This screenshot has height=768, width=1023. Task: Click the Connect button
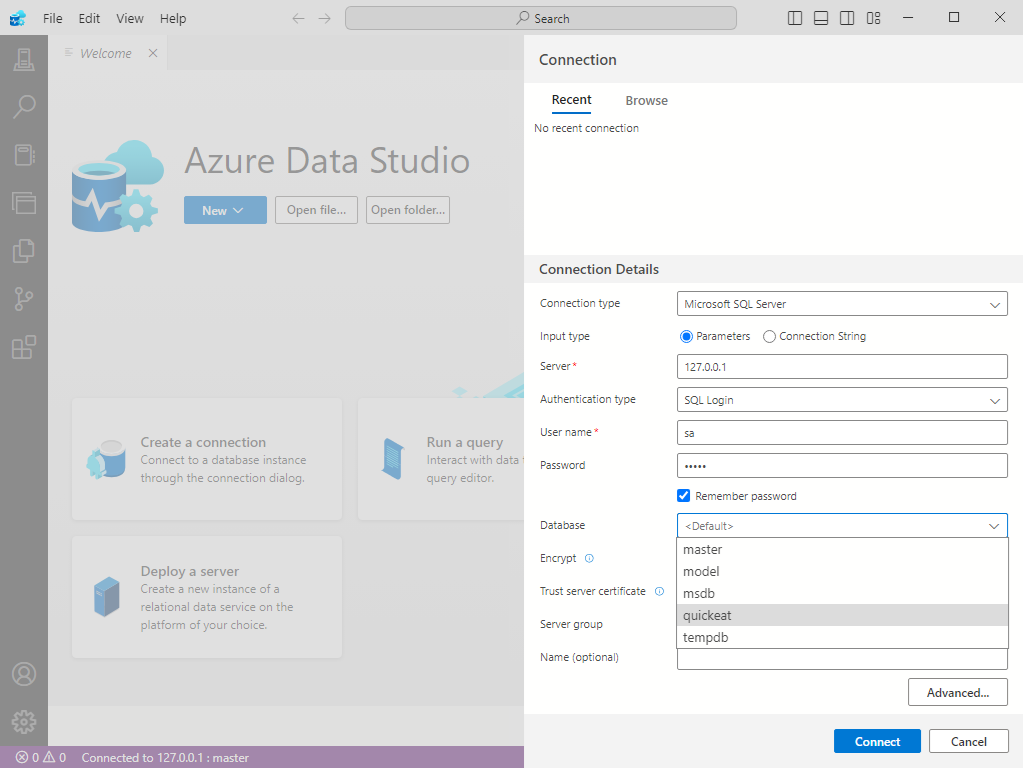pos(877,741)
